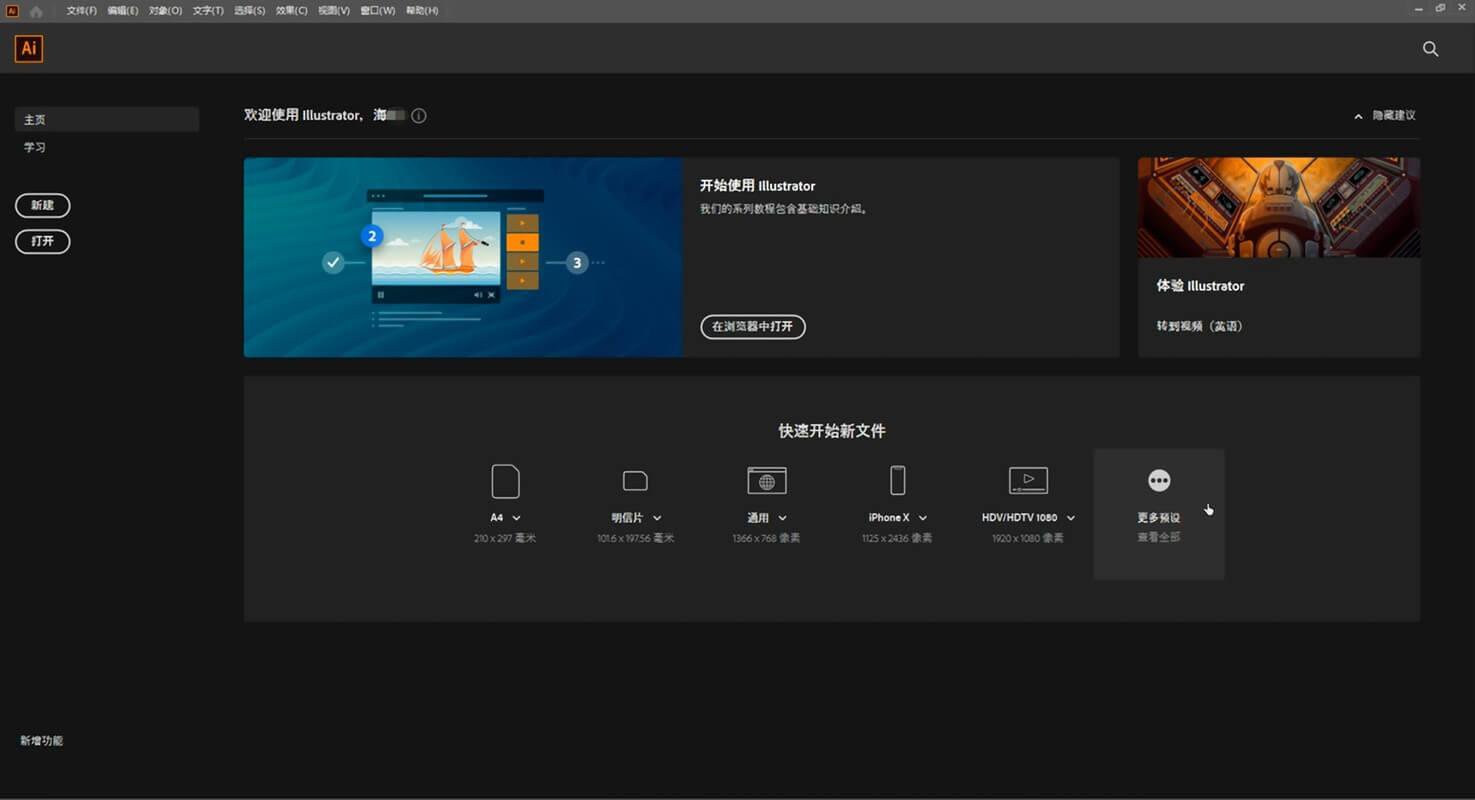Follow the 转到视频（英语）link
This screenshot has height=800, width=1475.
coord(1200,326)
